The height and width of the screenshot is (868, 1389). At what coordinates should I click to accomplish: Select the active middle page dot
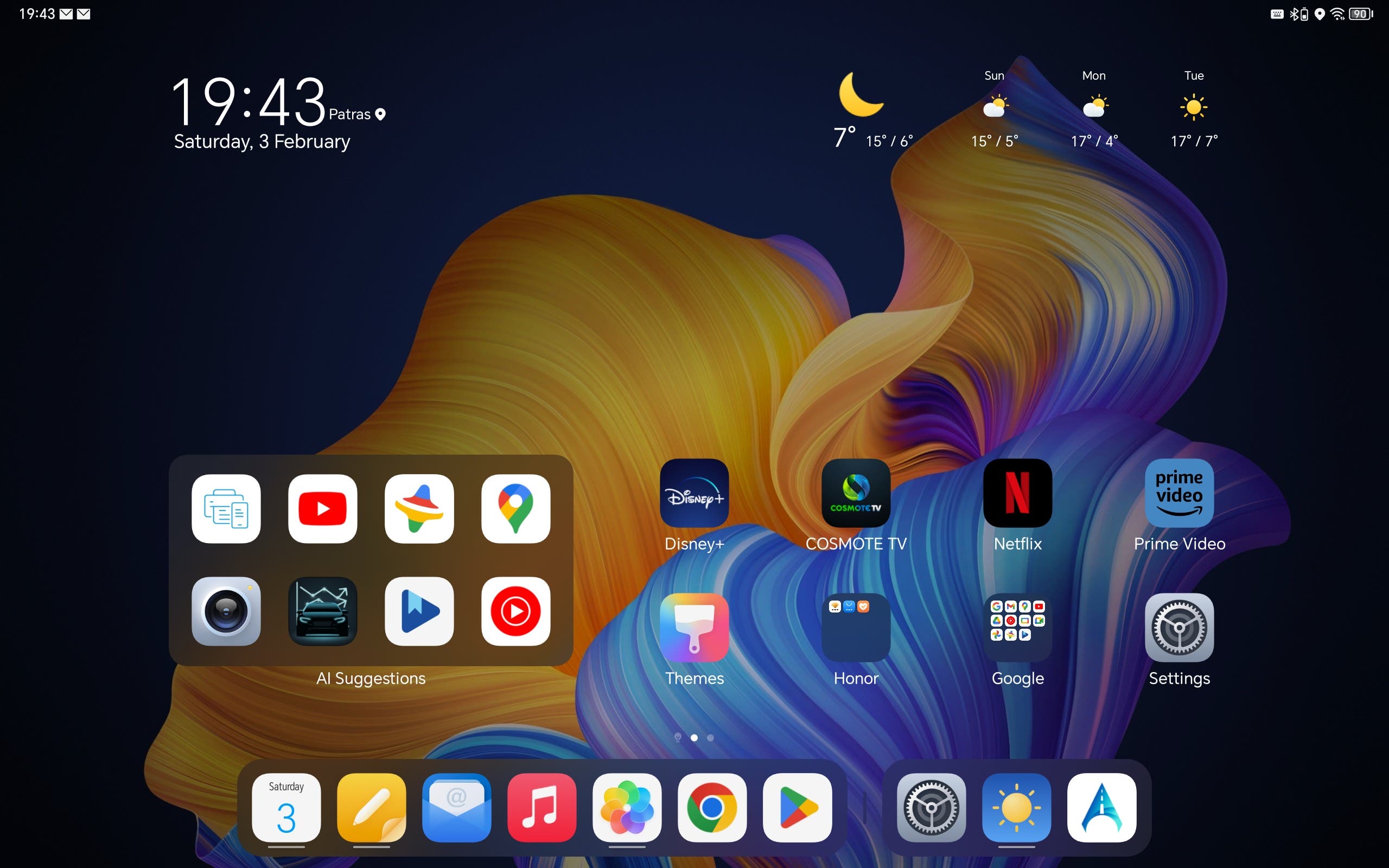tap(694, 738)
